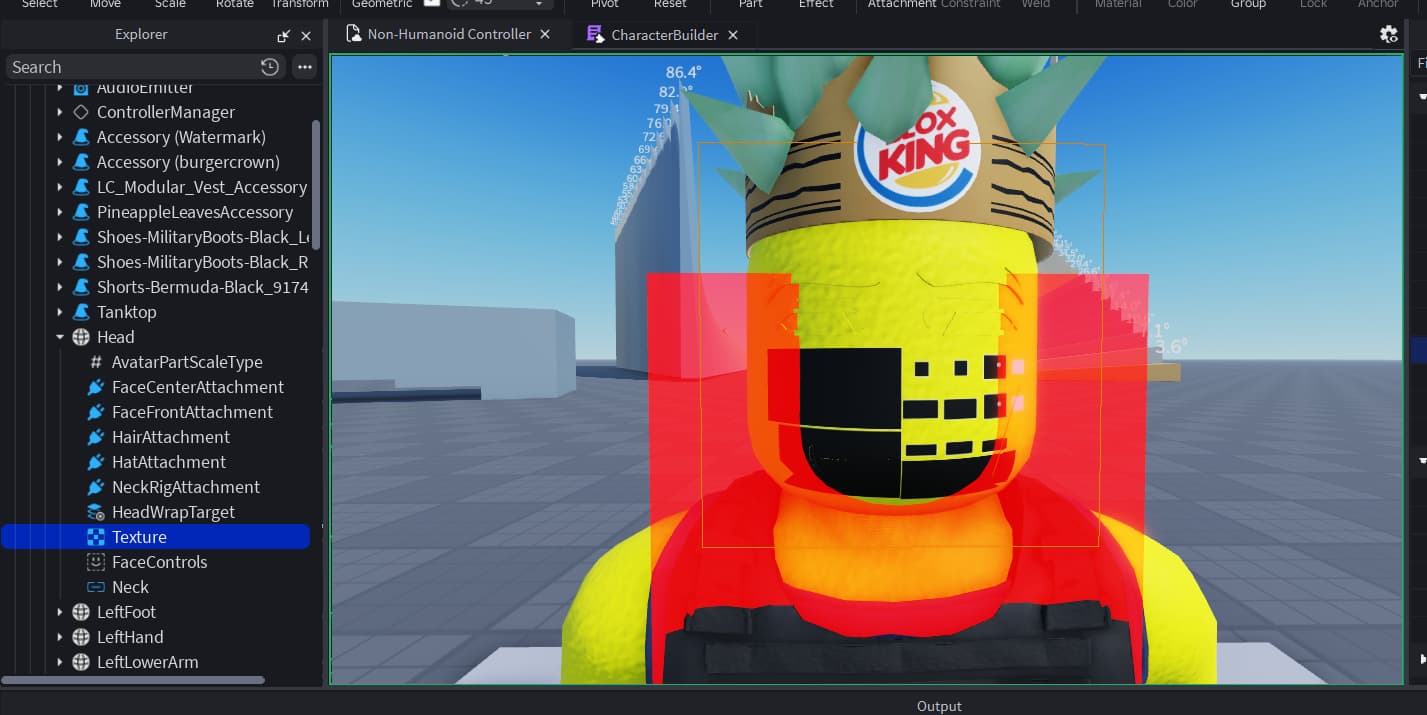Choose the Move tool
The image size is (1427, 715).
[105, 4]
